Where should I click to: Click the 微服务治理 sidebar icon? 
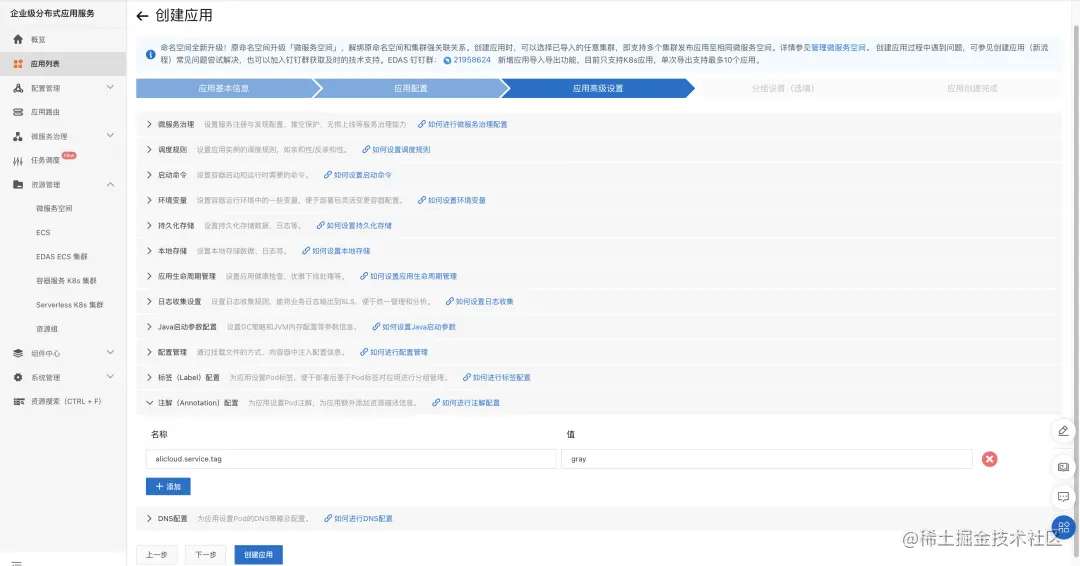(18, 136)
